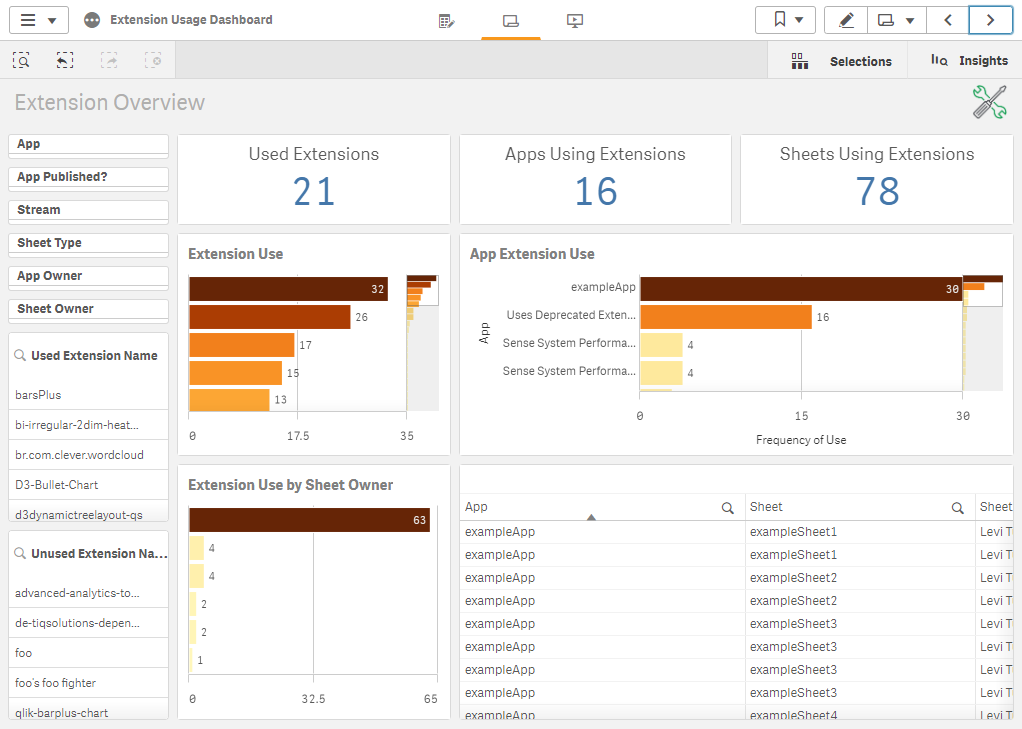Viewport: 1022px width, 729px height.
Task: Step back in selections
Action: pos(65,61)
